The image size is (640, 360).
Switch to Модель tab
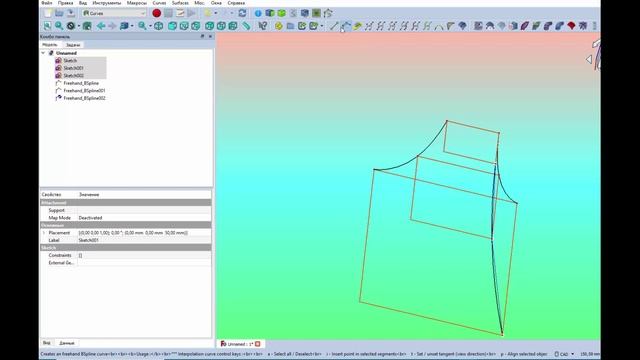50,45
